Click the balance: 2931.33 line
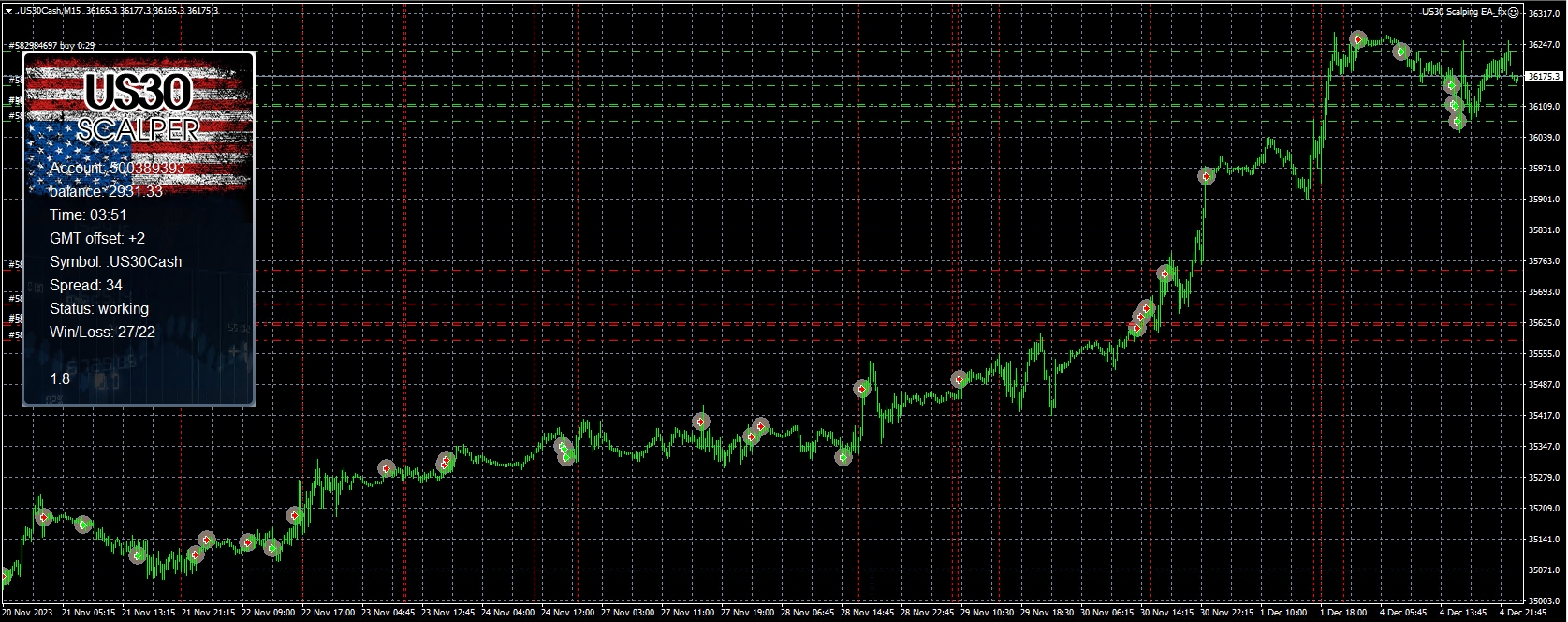The height and width of the screenshot is (622, 1568). tap(106, 191)
